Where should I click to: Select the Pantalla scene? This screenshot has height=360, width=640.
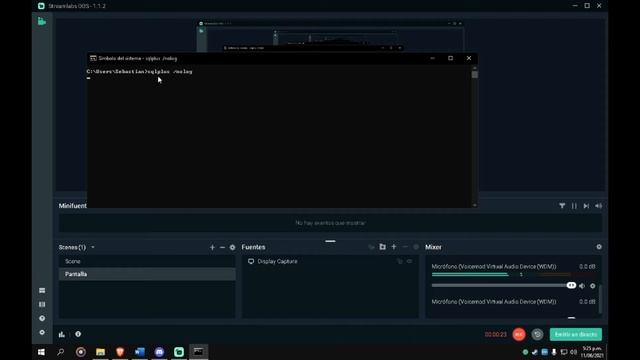coord(147,274)
